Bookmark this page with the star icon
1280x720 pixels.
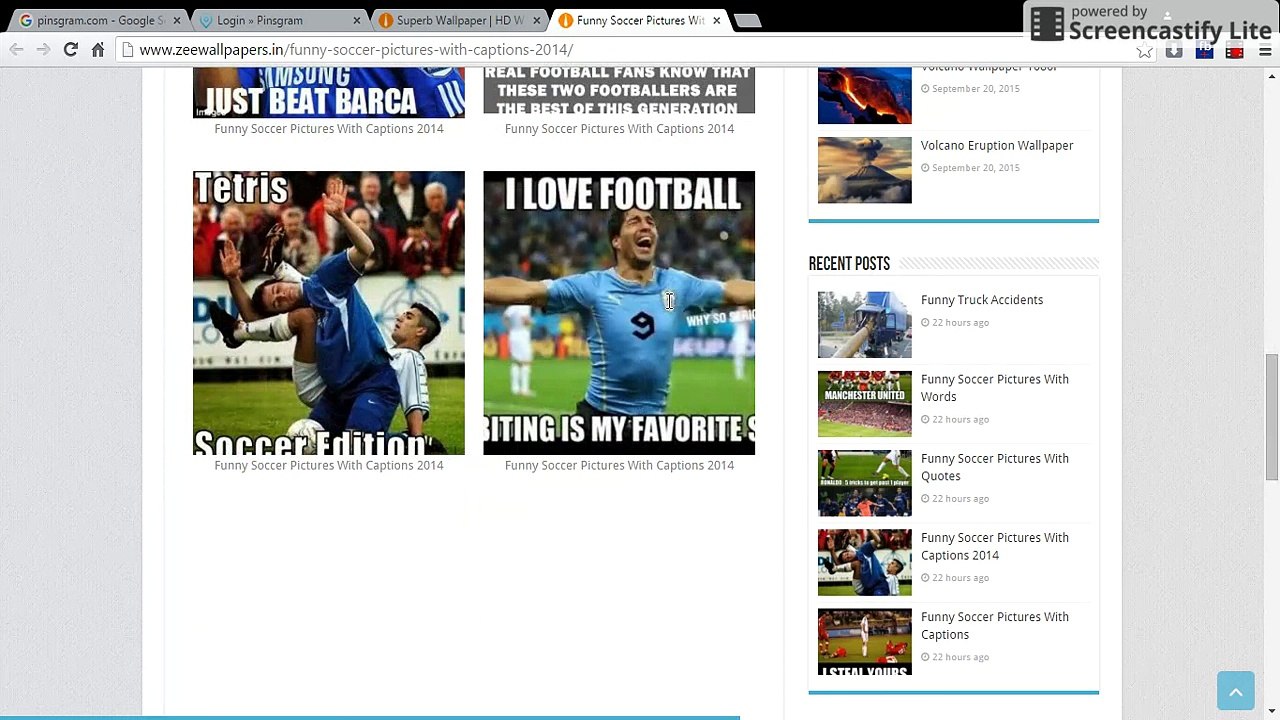(1144, 50)
